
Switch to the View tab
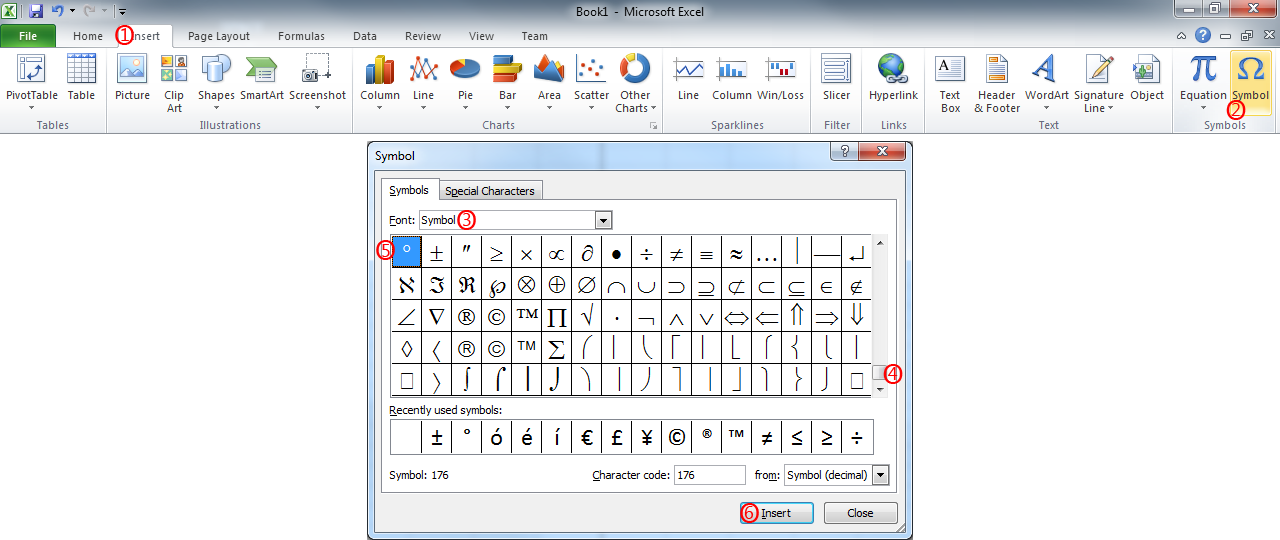tap(481, 36)
